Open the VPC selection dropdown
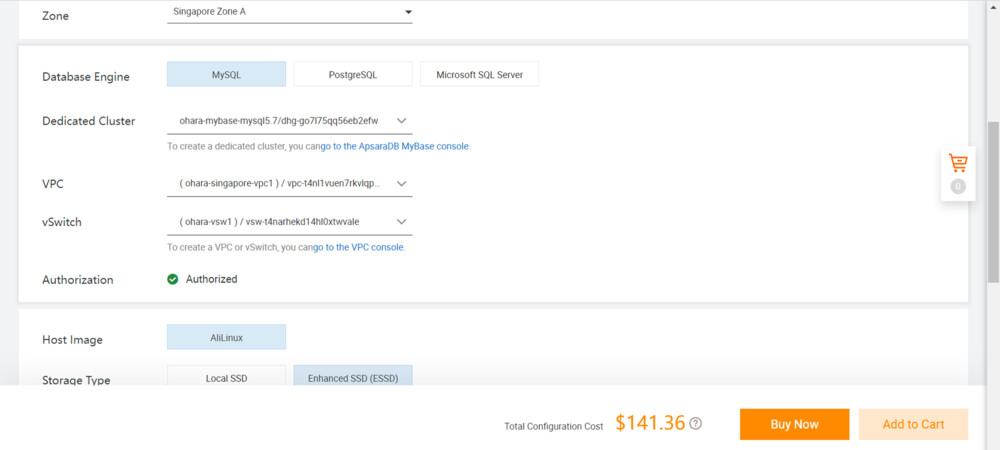The height and width of the screenshot is (450, 1000). [290, 184]
